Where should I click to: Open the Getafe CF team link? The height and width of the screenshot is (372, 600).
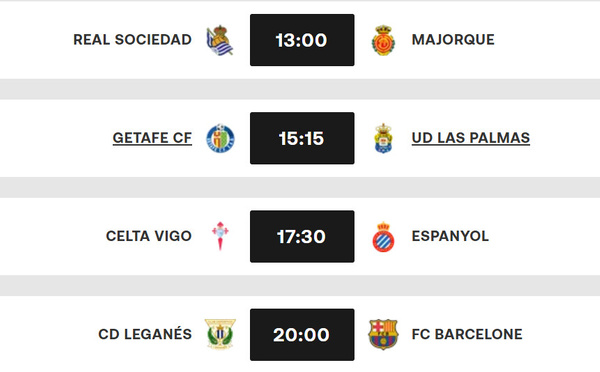(x=152, y=138)
